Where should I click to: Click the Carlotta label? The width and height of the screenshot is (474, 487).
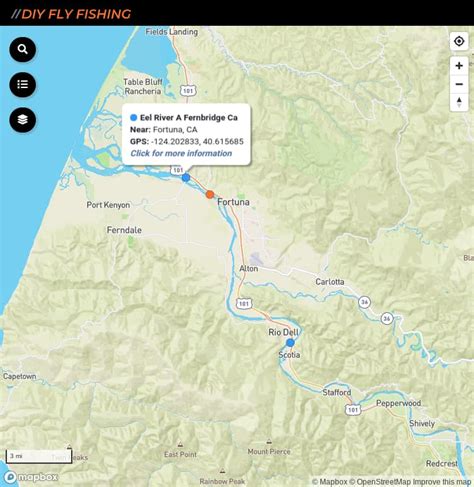pyautogui.click(x=330, y=282)
